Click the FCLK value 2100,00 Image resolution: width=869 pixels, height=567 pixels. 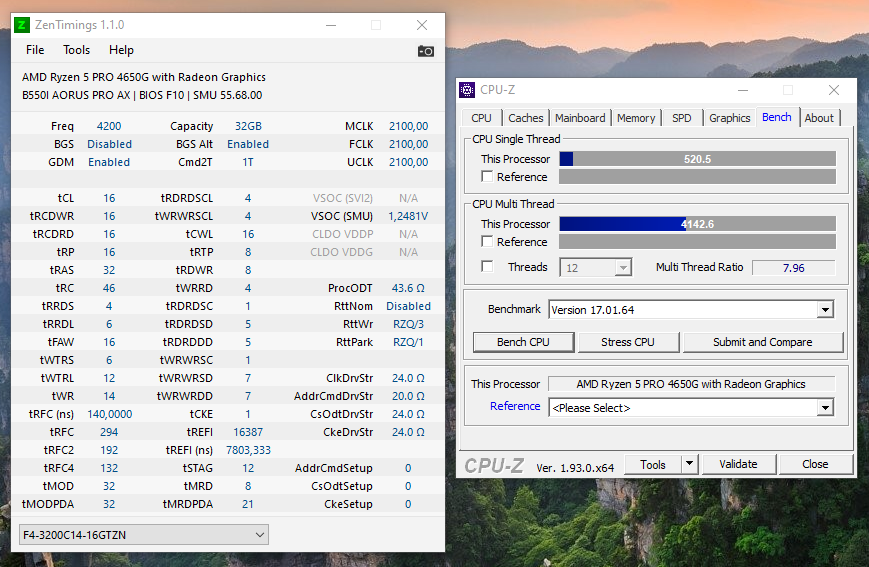tap(408, 144)
